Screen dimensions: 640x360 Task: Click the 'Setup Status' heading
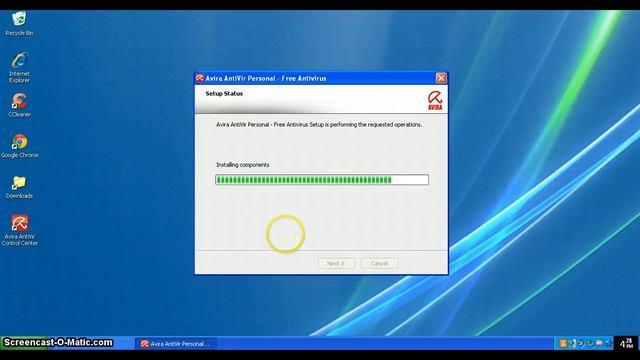[x=224, y=93]
